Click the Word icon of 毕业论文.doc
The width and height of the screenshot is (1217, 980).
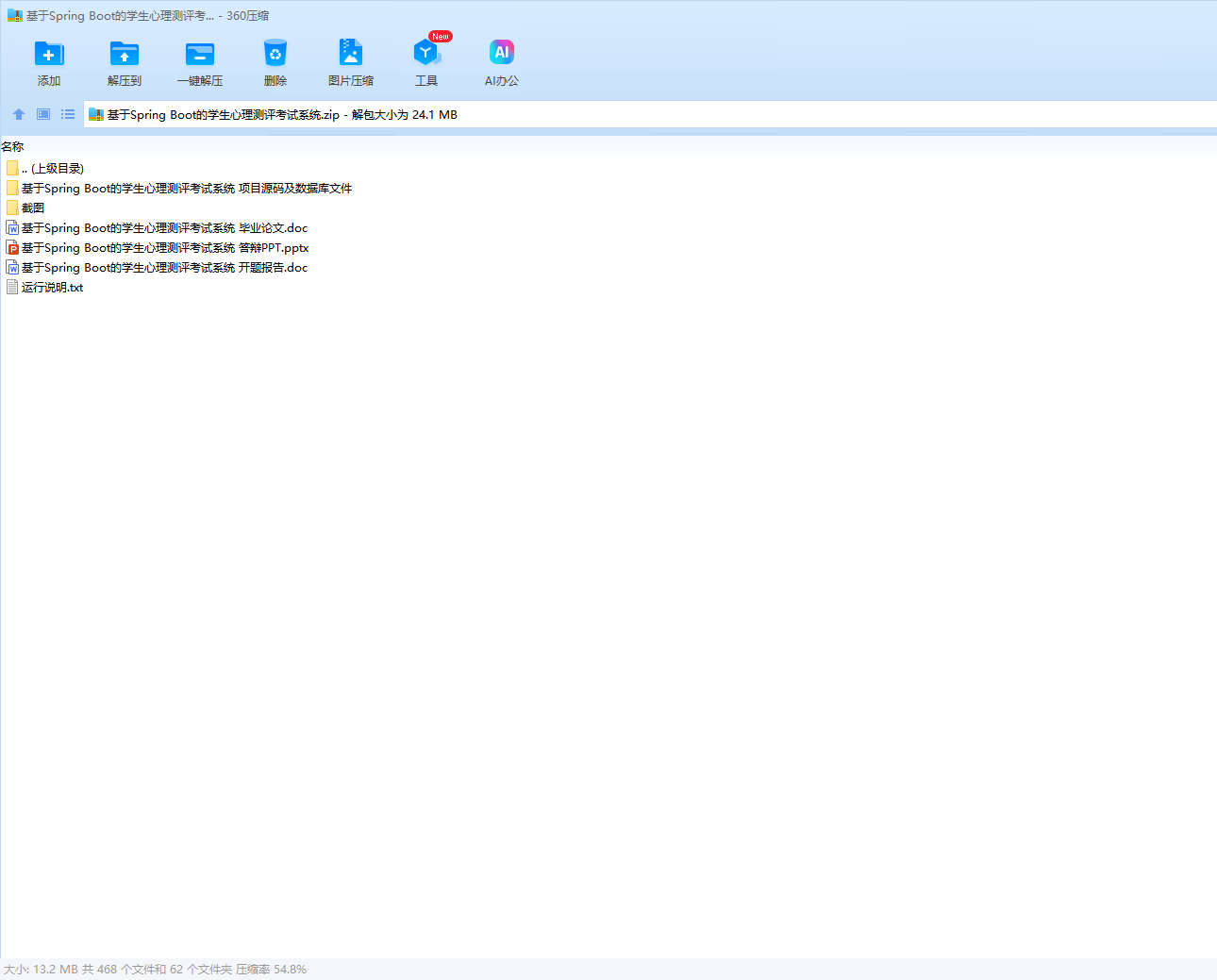12,227
